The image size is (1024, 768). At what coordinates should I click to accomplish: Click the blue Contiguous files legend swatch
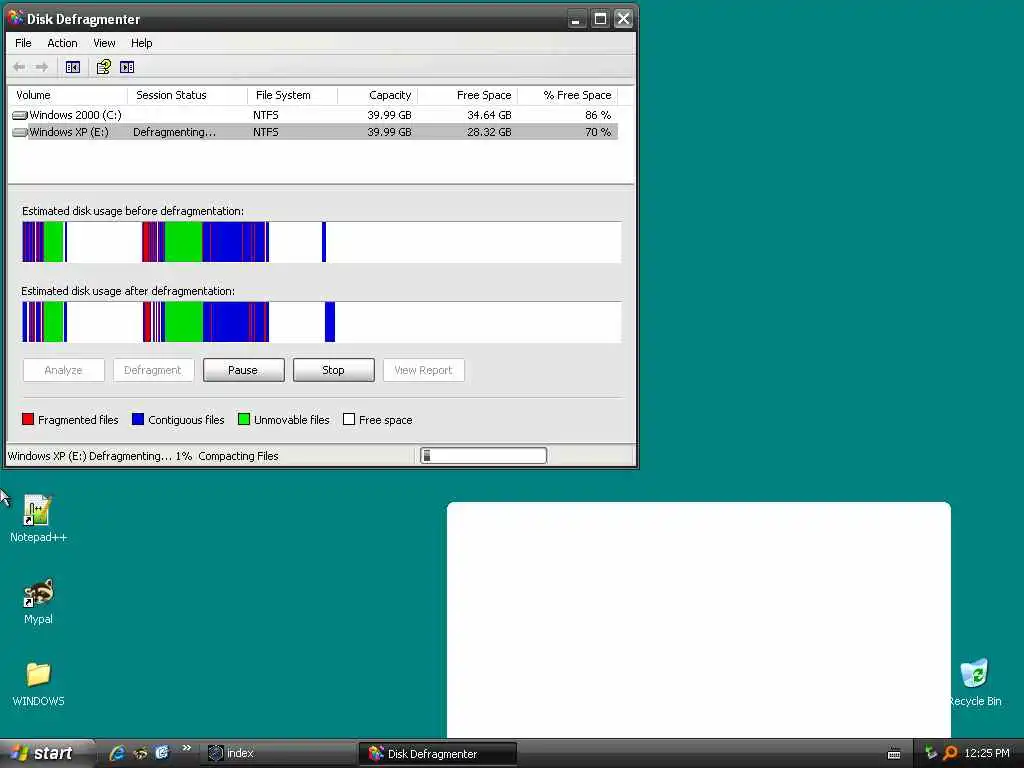[x=138, y=419]
